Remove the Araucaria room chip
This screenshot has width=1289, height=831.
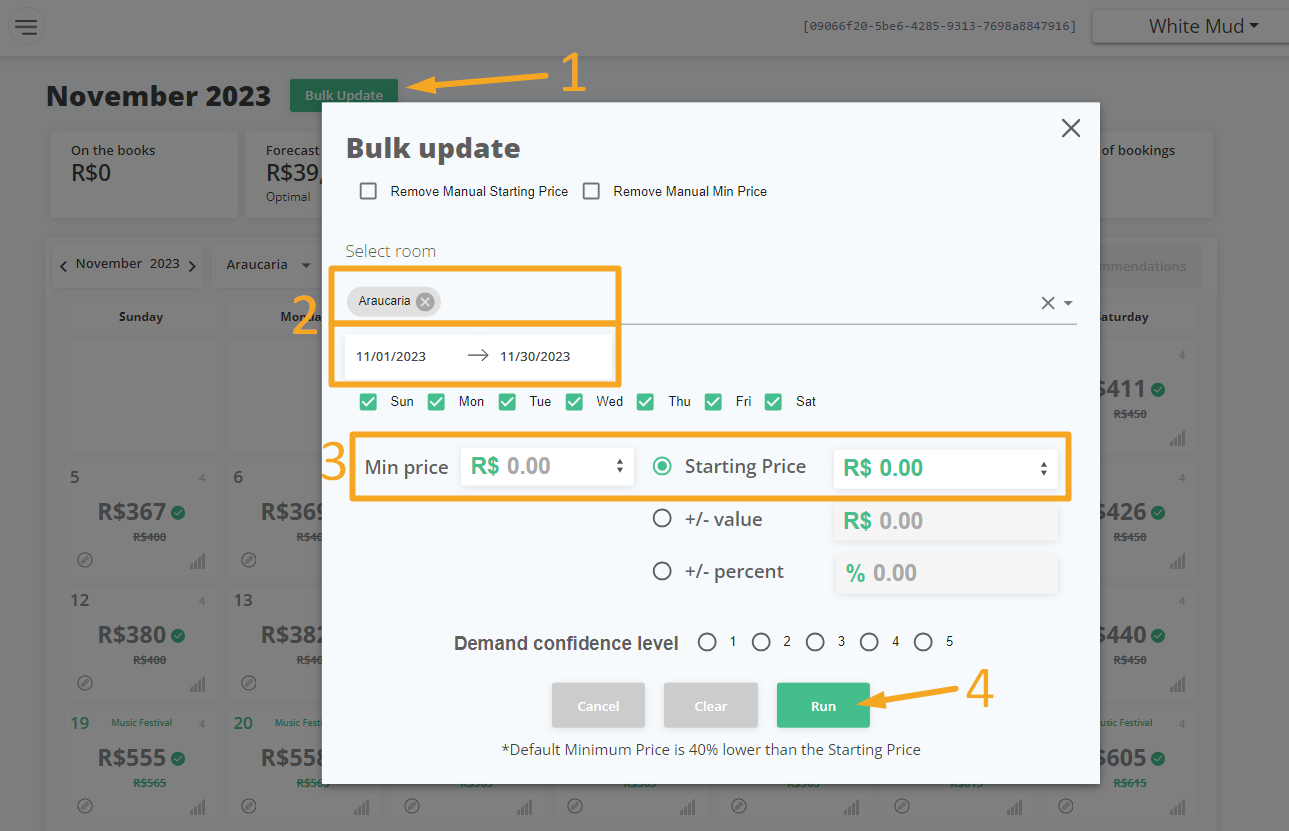click(425, 301)
